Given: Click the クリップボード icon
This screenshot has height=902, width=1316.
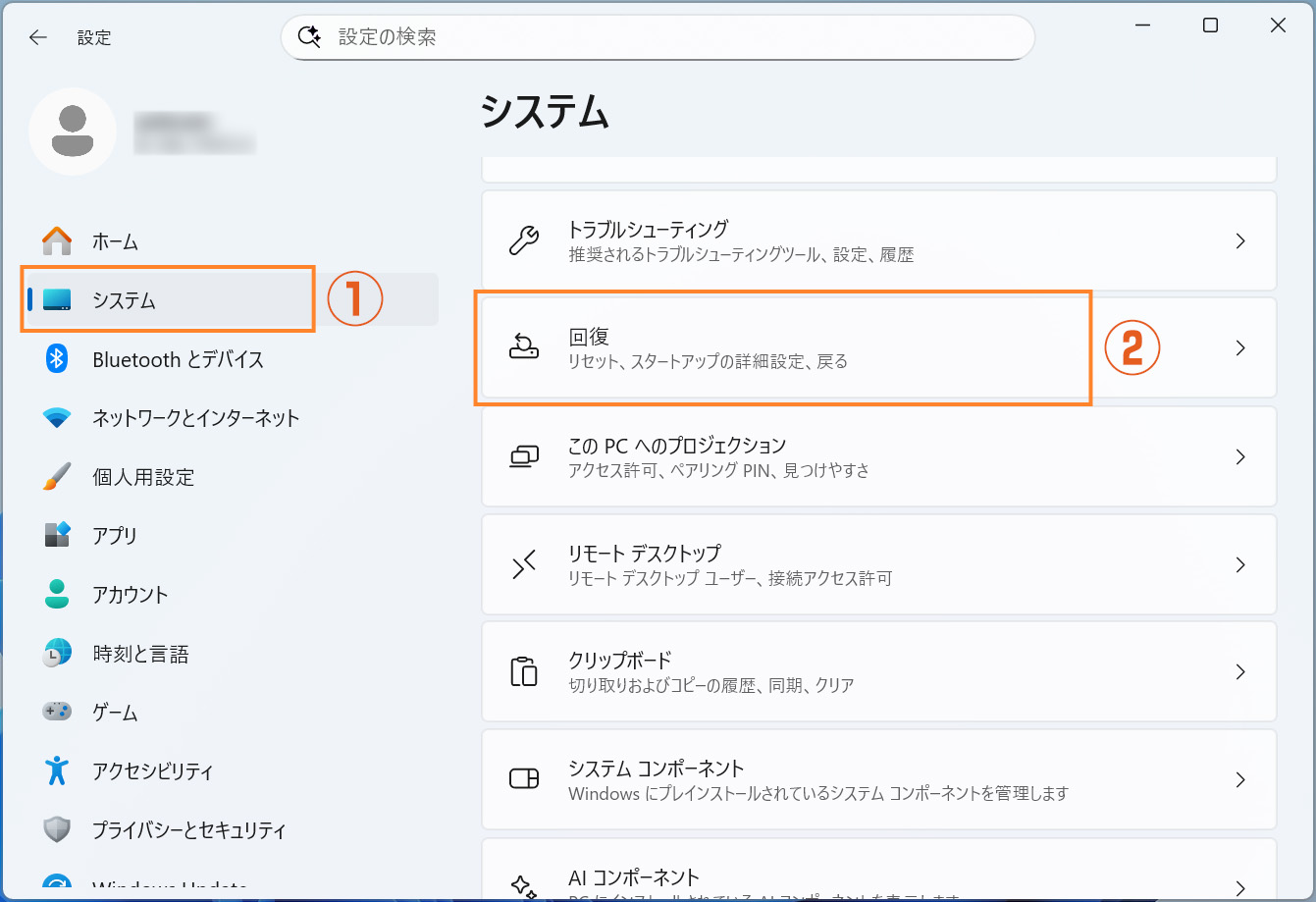Looking at the screenshot, I should click(x=524, y=671).
